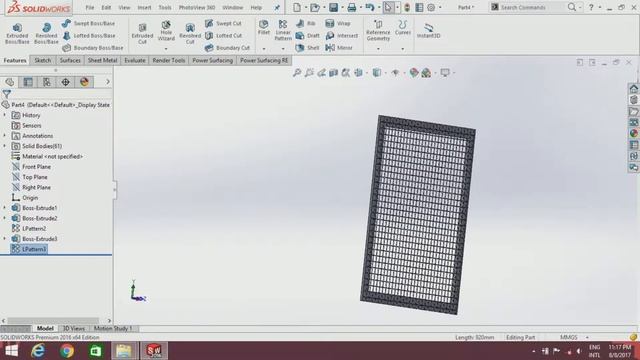Click the Search Commands field
This screenshot has width=640, height=360.
pos(529,7)
